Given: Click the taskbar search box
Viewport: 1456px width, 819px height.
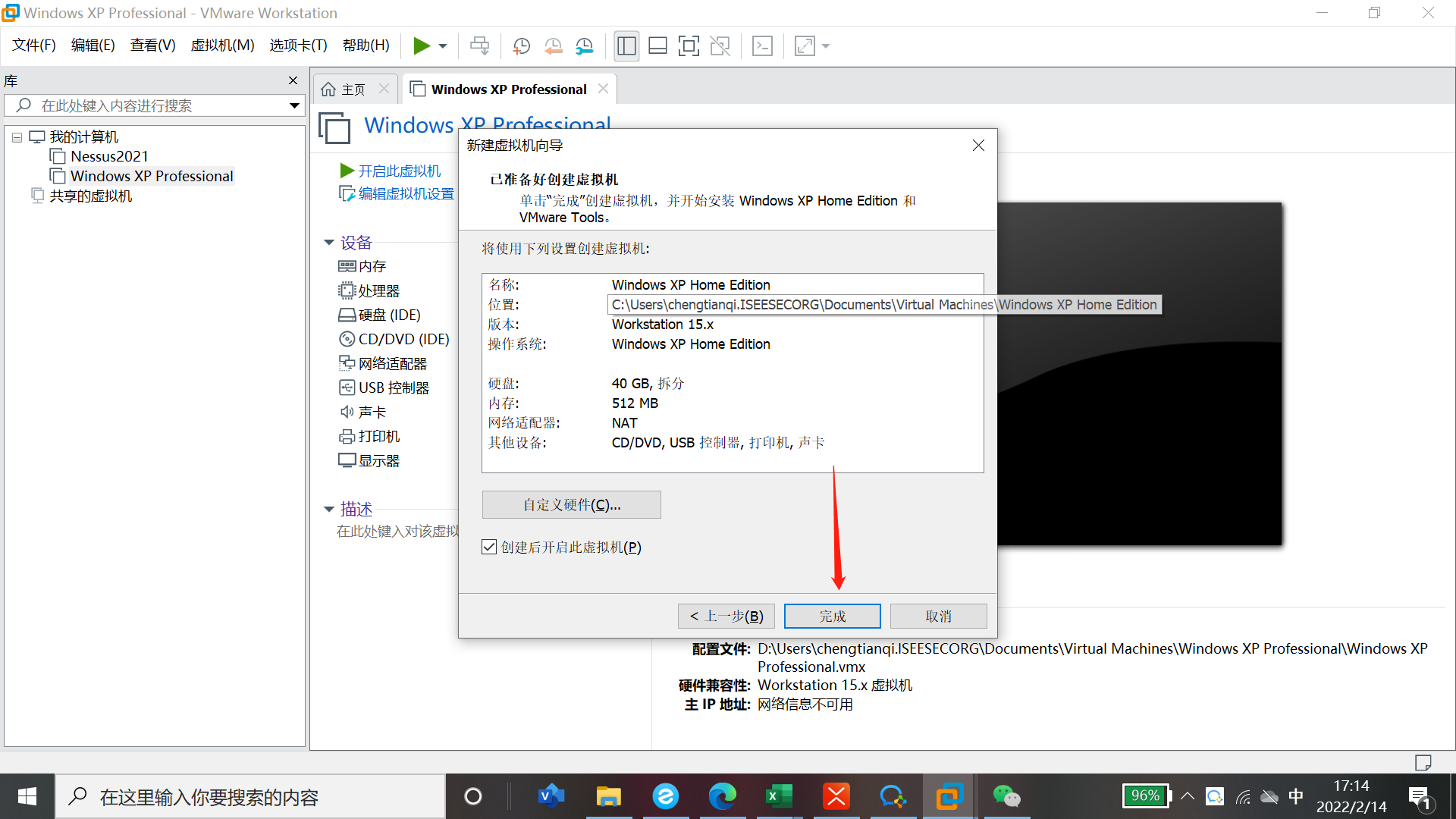Looking at the screenshot, I should (250, 796).
